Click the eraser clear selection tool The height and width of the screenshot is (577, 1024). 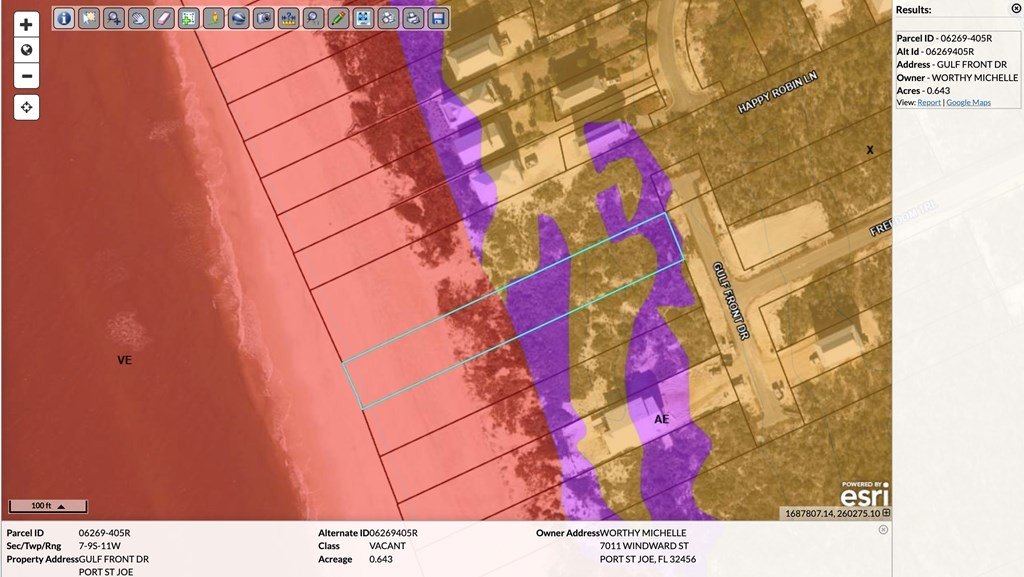pyautogui.click(x=164, y=18)
